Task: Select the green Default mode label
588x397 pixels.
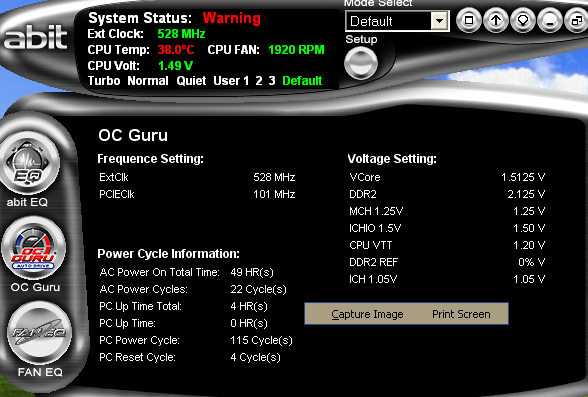Action: tap(302, 81)
